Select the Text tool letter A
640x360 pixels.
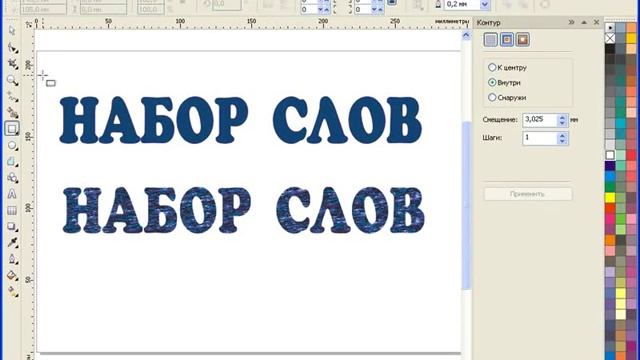tap(12, 194)
